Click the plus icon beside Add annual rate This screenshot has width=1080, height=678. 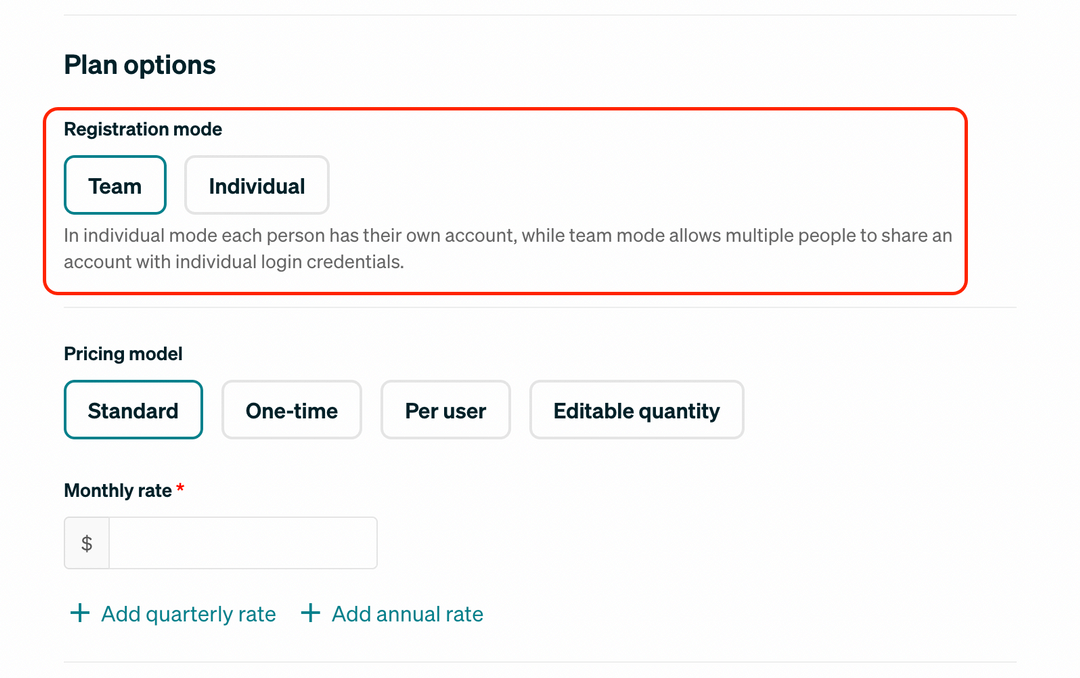(310, 613)
